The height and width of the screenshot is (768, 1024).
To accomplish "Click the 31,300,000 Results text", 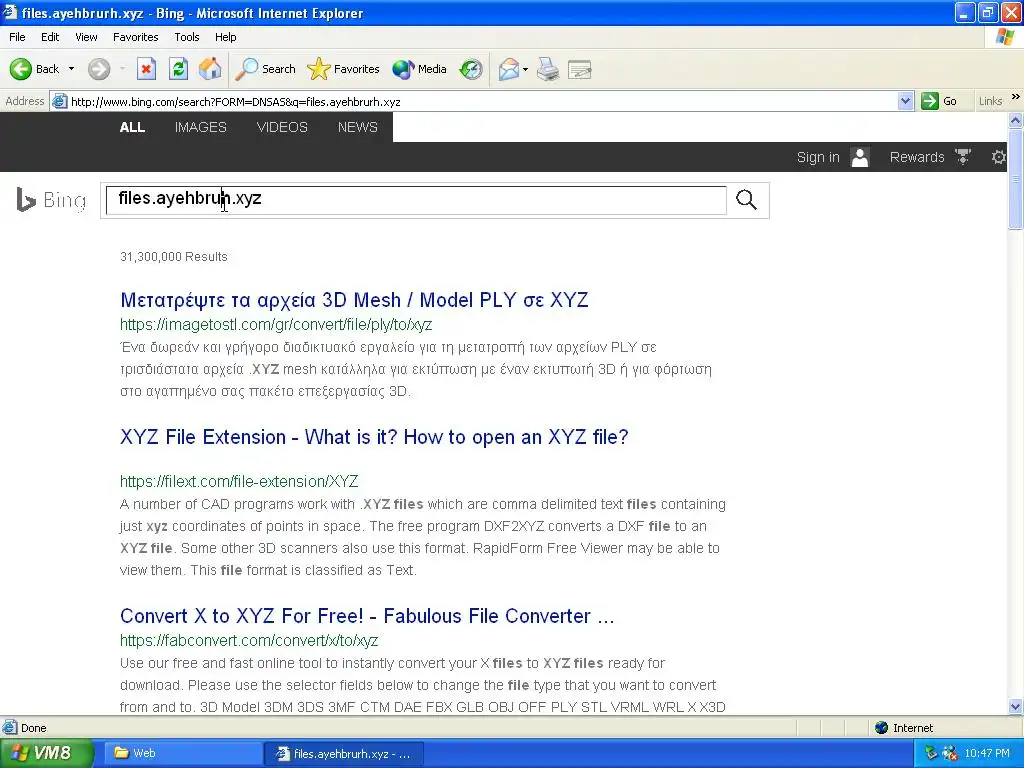I will pyautogui.click(x=174, y=257).
